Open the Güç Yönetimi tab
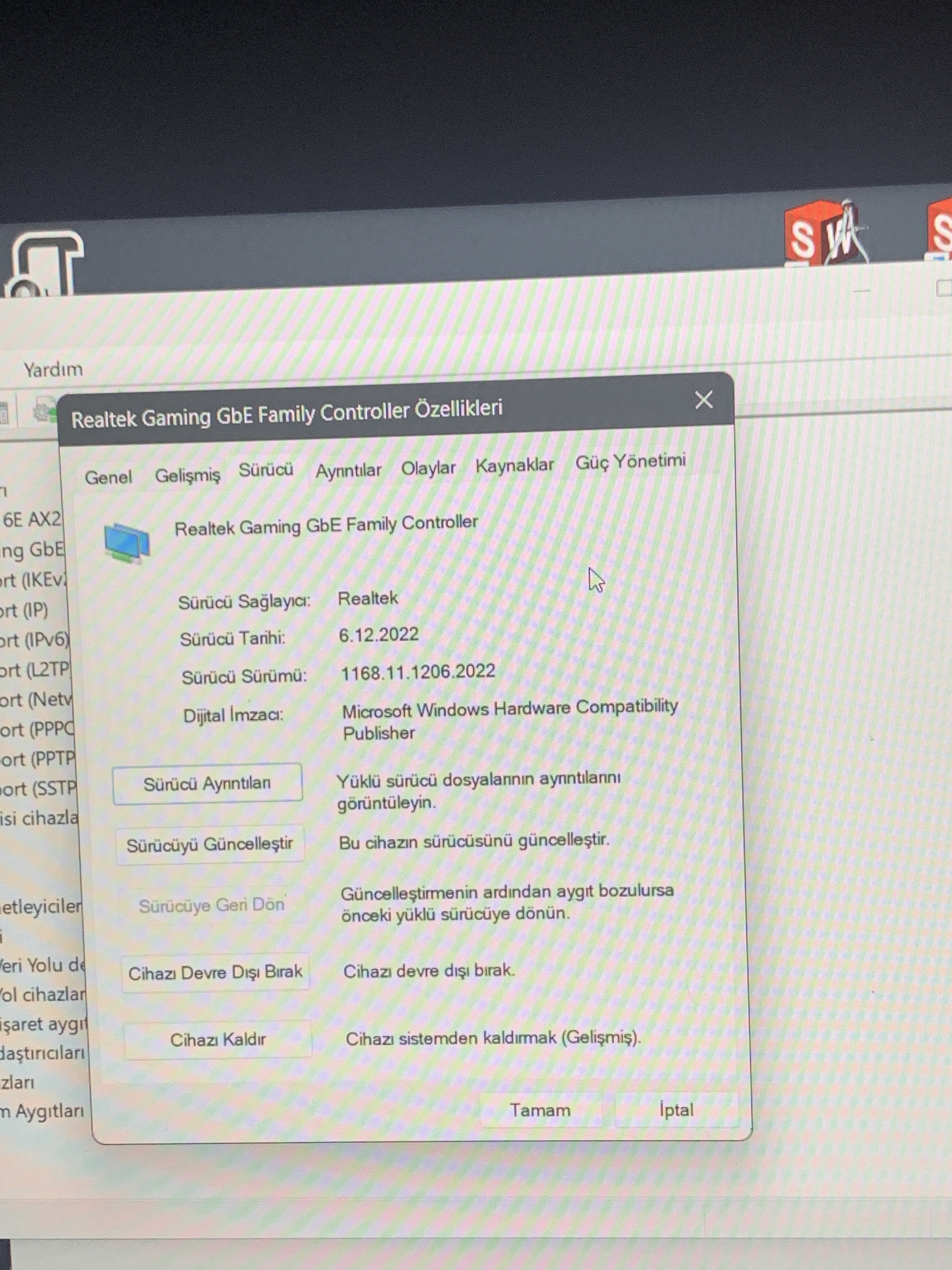 click(630, 461)
